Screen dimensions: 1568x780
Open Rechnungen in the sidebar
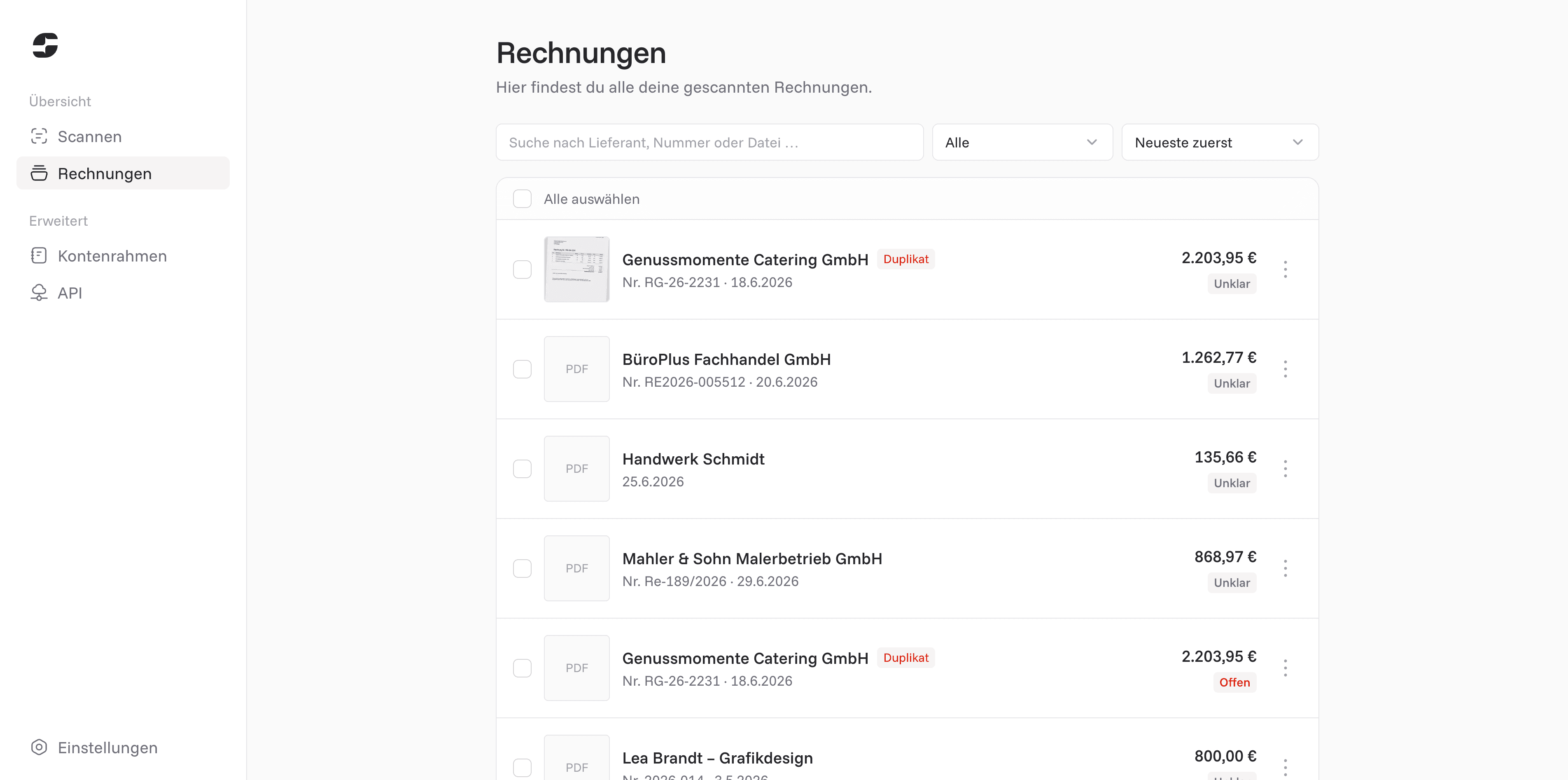[123, 173]
